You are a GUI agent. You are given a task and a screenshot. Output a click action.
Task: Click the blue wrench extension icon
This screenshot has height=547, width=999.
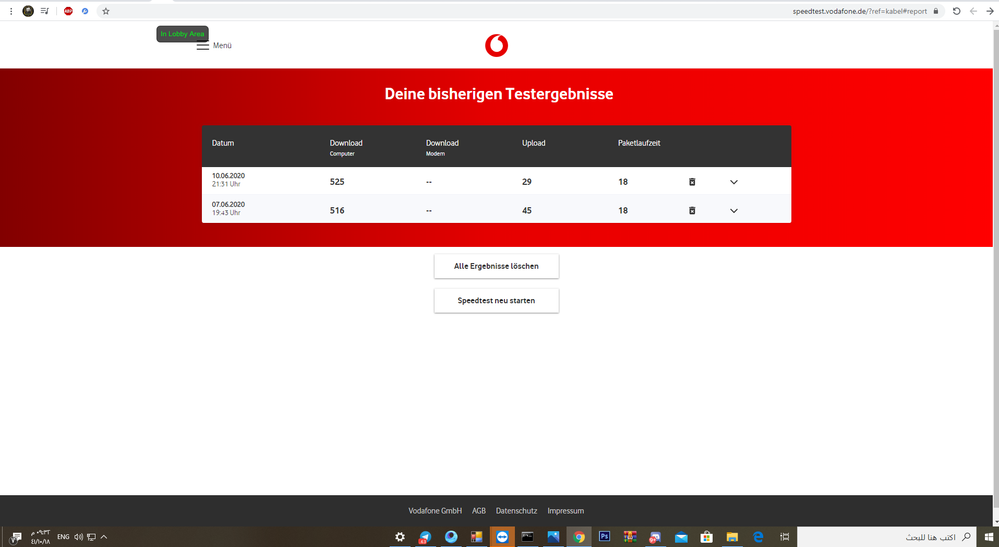tap(85, 11)
